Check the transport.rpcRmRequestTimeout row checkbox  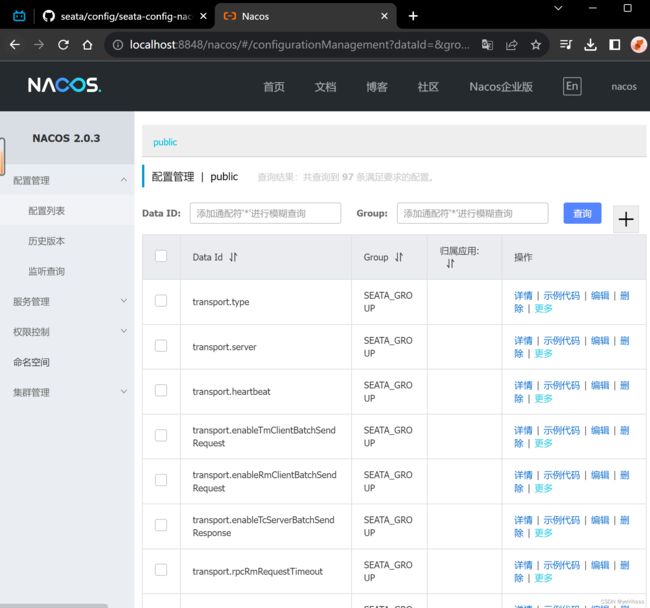[x=161, y=570]
